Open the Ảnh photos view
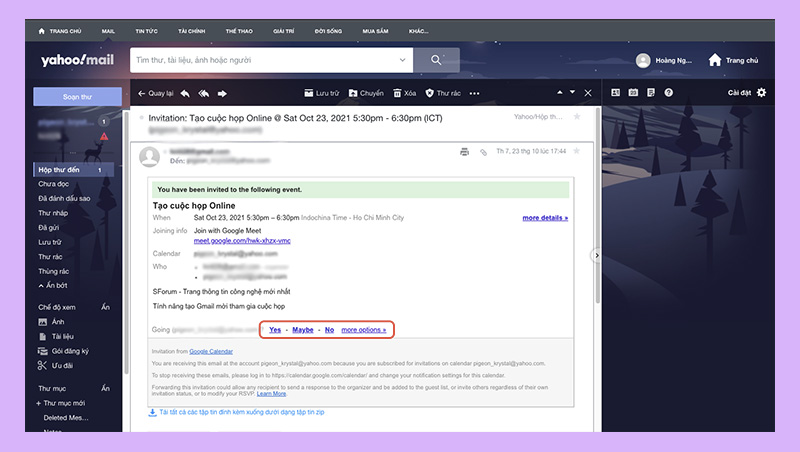Viewport: 800px width, 452px height. (52, 321)
